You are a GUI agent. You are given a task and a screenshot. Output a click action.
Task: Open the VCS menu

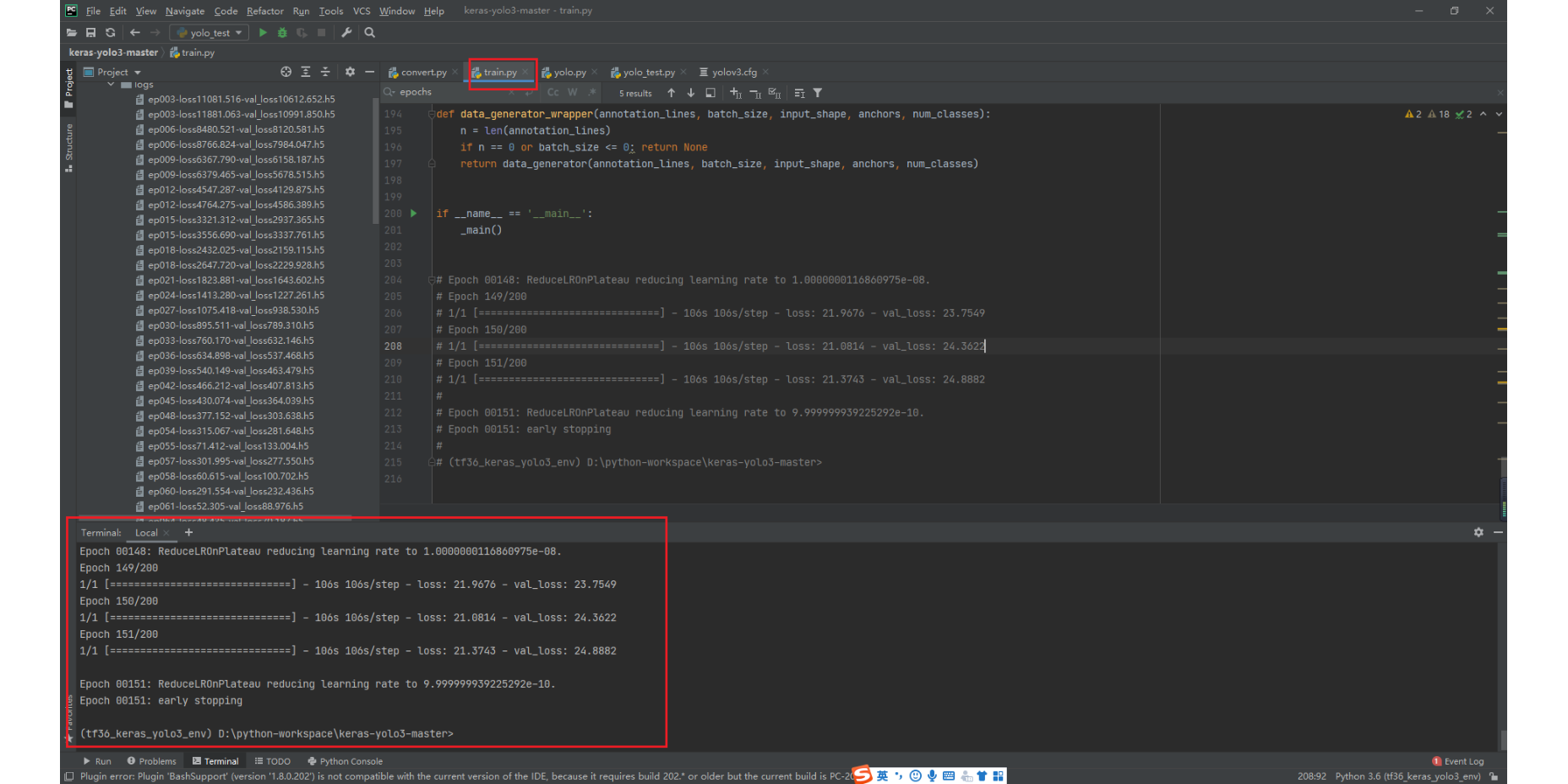[x=362, y=11]
